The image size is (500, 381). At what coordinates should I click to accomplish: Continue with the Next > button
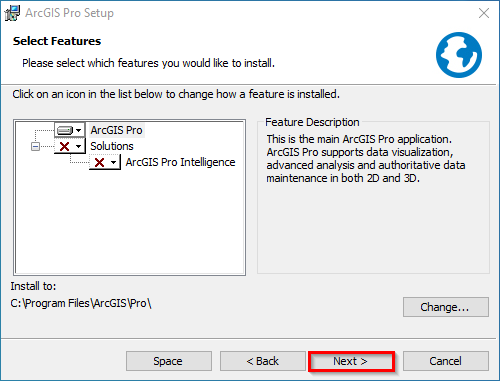[x=351, y=361]
